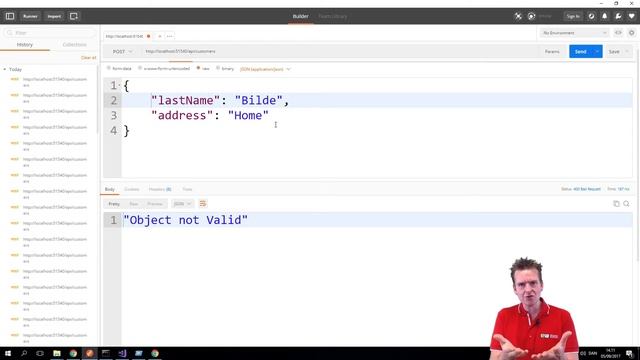Click the Import button
The image size is (640, 360).
click(54, 16)
